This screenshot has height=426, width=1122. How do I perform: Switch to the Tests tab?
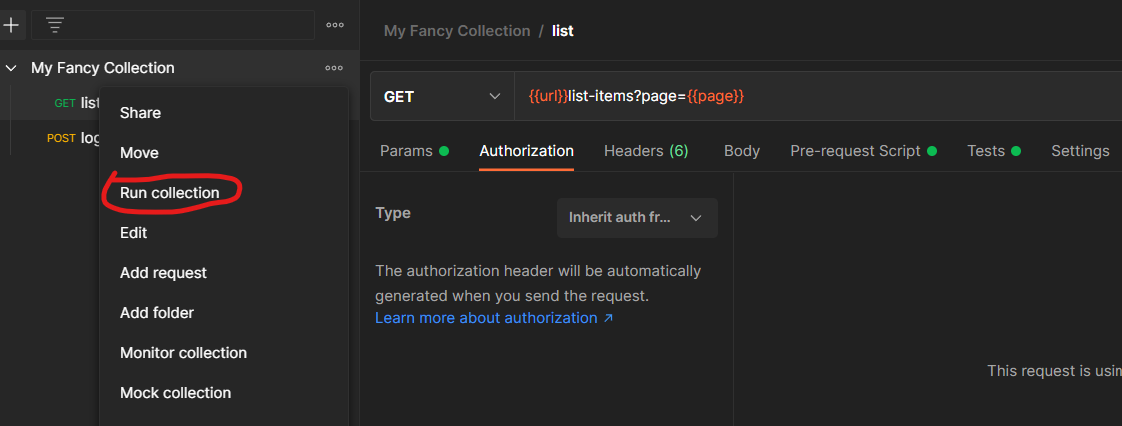point(994,151)
